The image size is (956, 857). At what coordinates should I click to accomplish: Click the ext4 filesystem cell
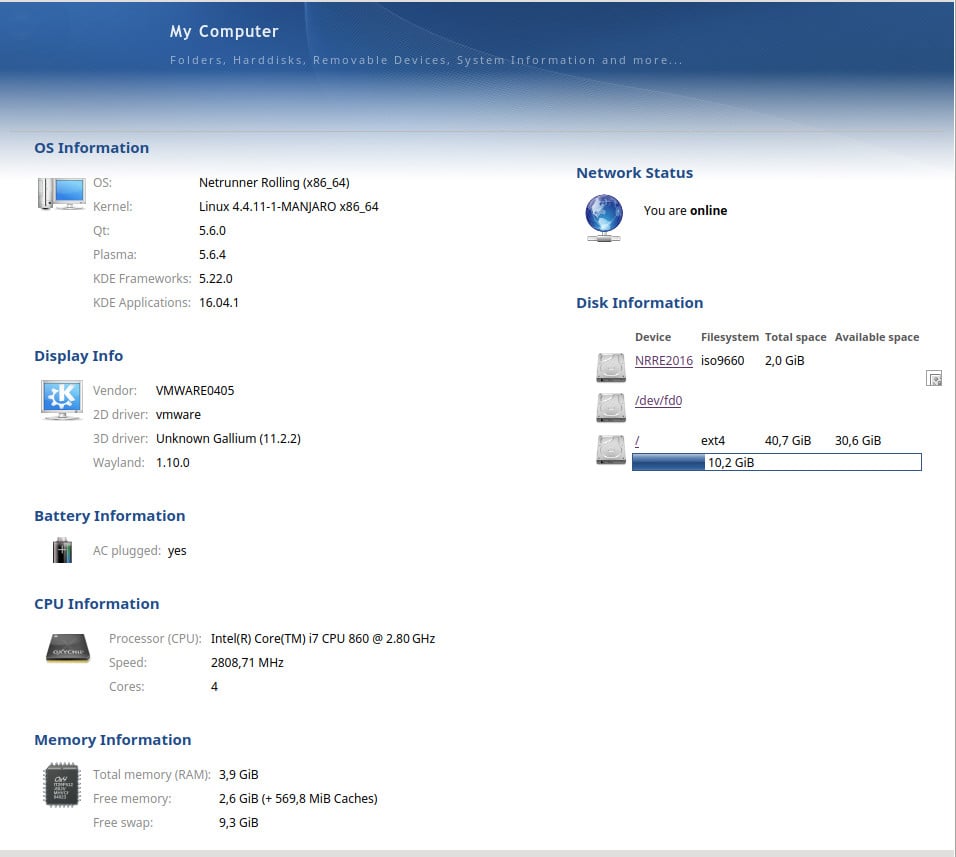713,441
